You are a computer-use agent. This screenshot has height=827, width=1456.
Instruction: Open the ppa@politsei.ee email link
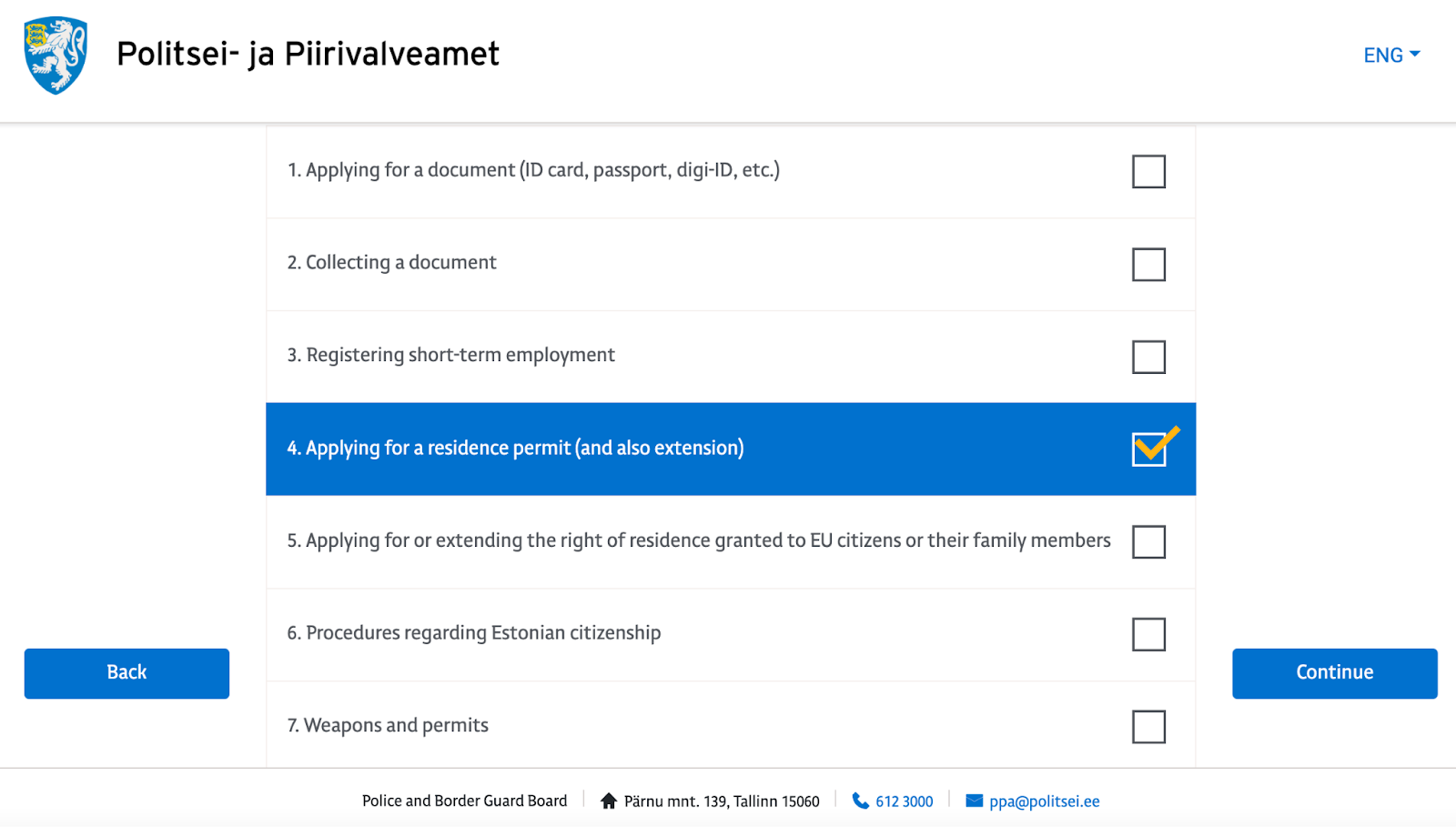pos(1044,802)
